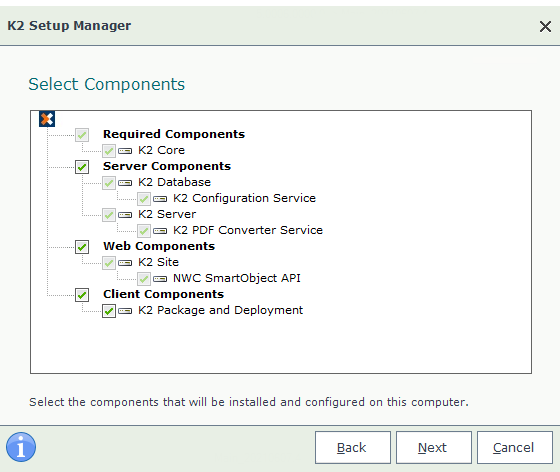Click the K2 logo root icon
This screenshot has height=472, width=560.
coord(47,119)
